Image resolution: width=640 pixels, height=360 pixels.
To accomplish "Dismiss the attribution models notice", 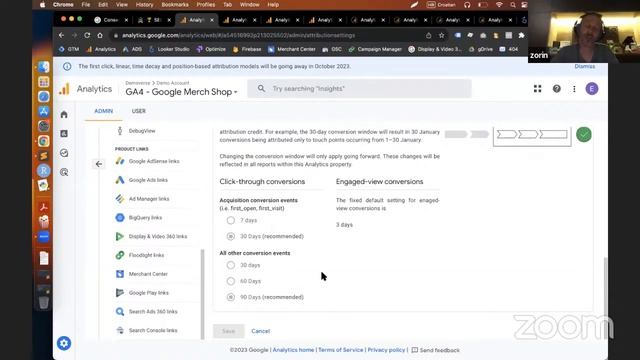I will tap(584, 66).
